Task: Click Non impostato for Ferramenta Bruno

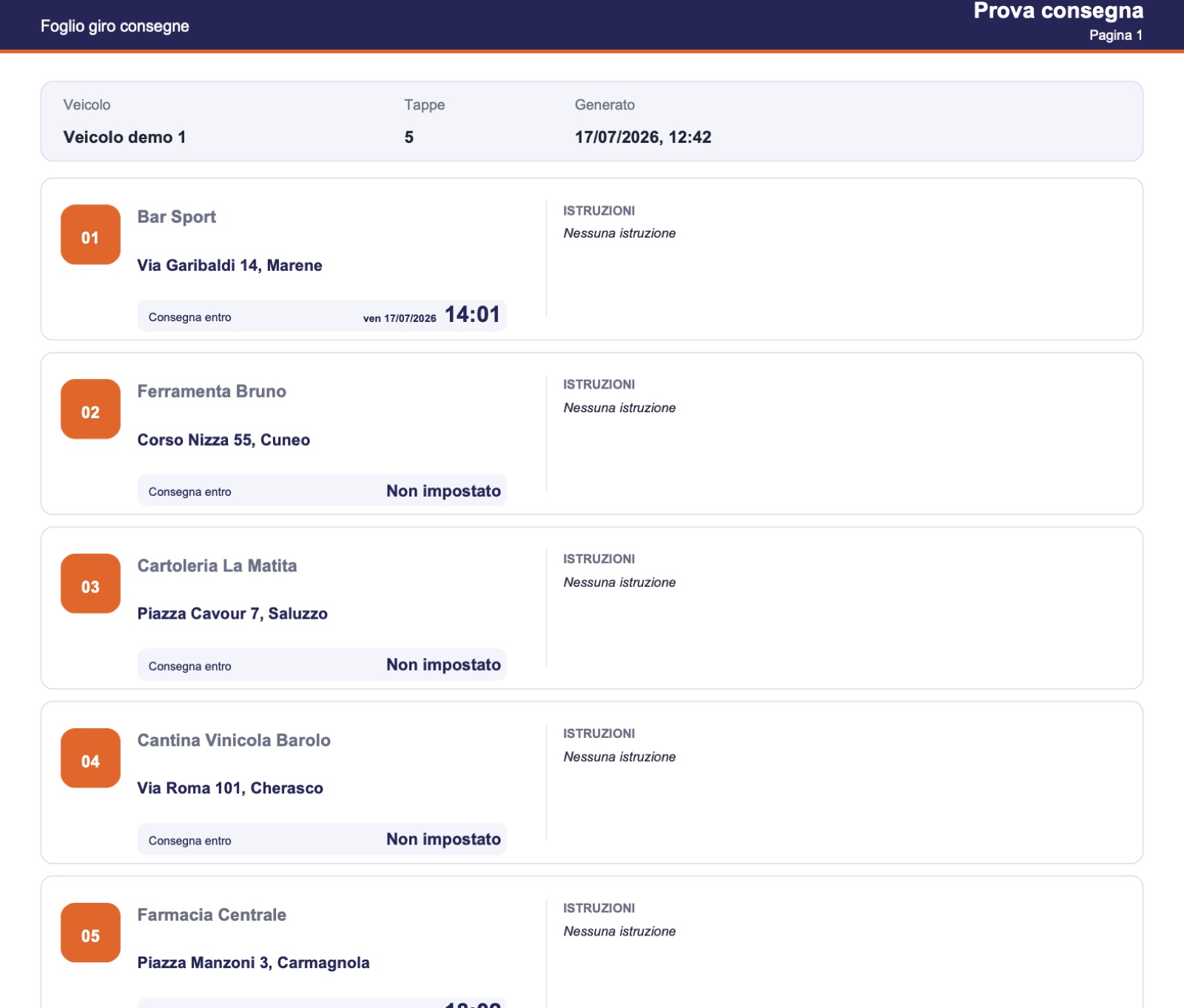Action: [x=443, y=491]
